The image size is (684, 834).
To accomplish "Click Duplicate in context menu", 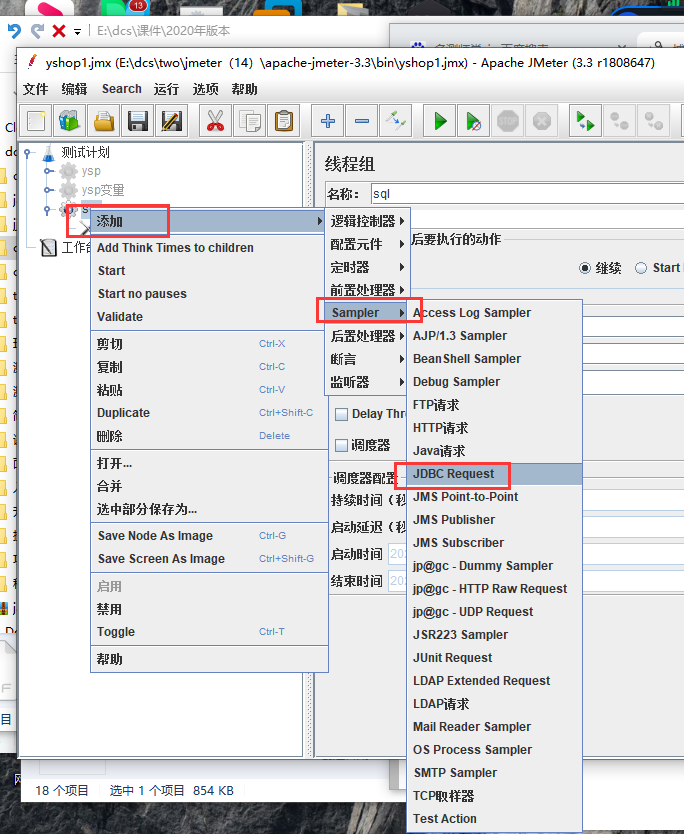I will click(210, 413).
